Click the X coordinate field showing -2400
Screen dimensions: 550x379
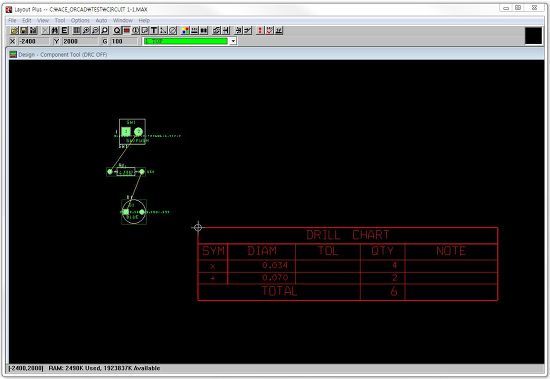(34, 41)
